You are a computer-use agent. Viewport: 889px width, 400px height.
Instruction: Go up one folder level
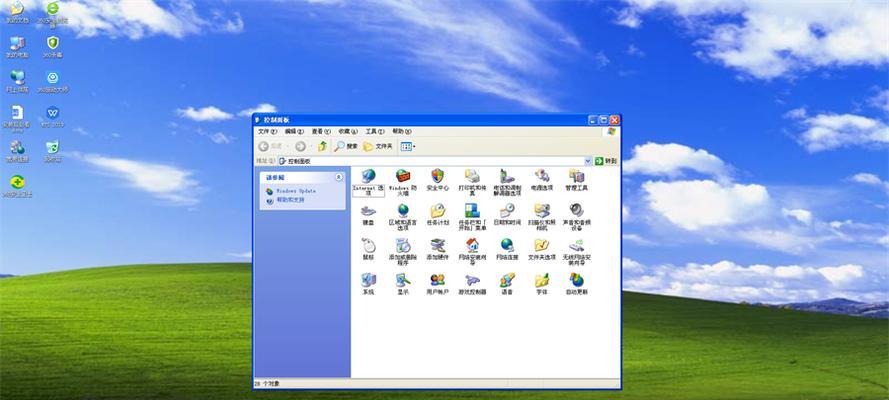(323, 147)
